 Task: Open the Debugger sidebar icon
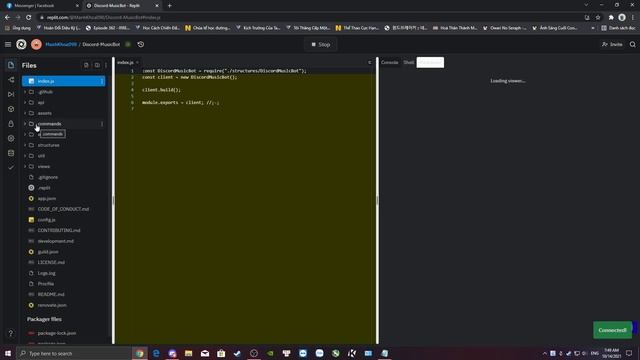11,94
